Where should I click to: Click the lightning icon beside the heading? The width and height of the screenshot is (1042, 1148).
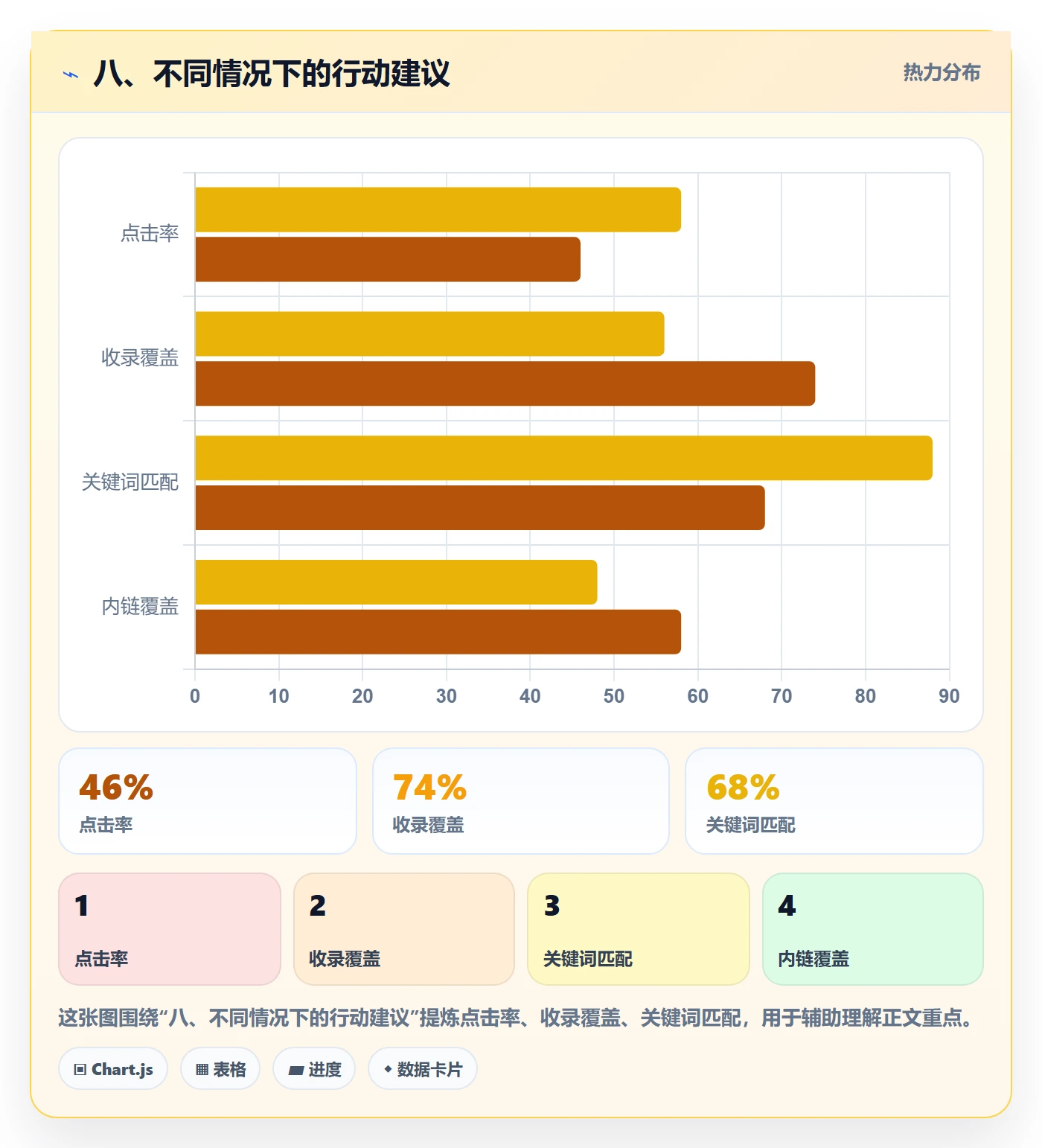coord(71,74)
